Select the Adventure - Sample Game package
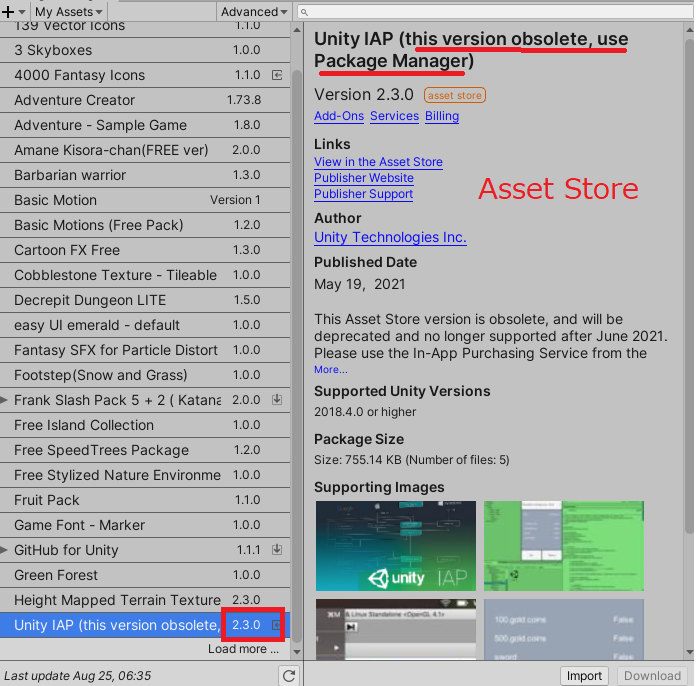The width and height of the screenshot is (696, 686). tap(145, 125)
